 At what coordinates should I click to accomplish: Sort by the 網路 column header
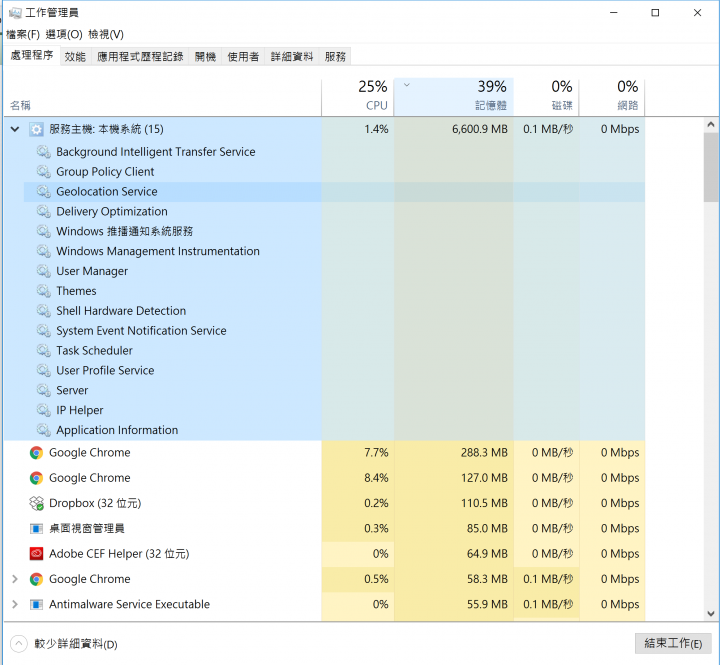tap(612, 96)
